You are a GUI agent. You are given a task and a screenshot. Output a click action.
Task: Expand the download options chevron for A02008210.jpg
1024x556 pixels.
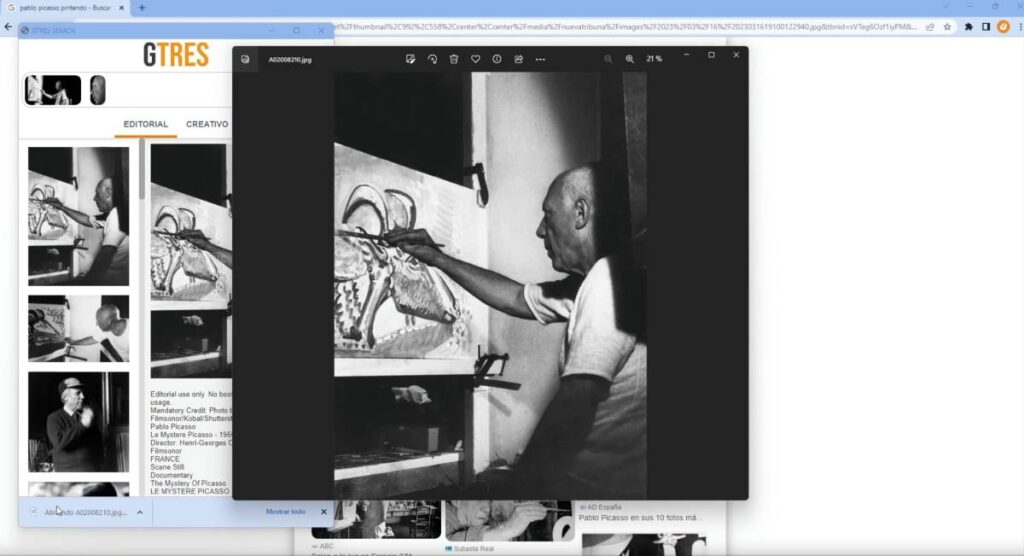(140, 513)
